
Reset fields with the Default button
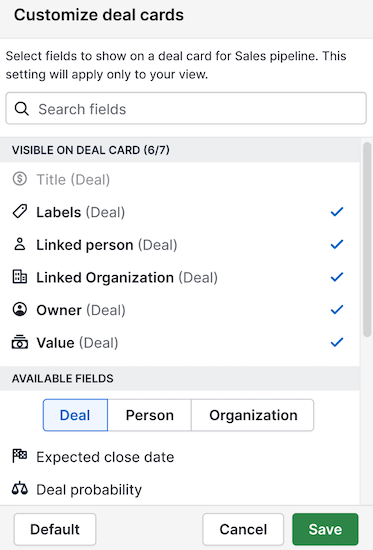point(55,529)
